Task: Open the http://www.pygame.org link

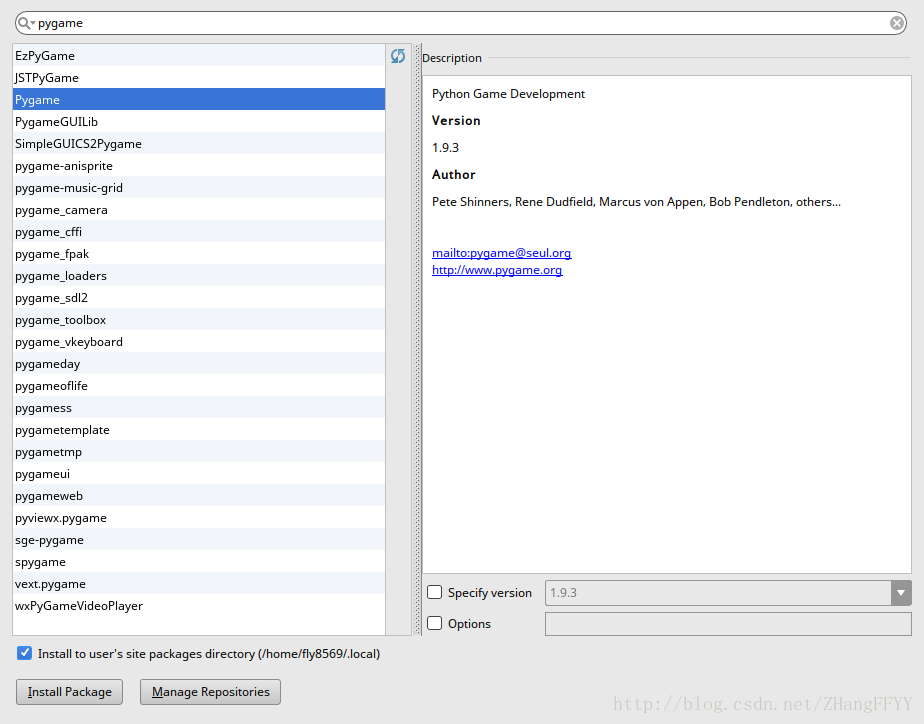Action: (x=497, y=270)
